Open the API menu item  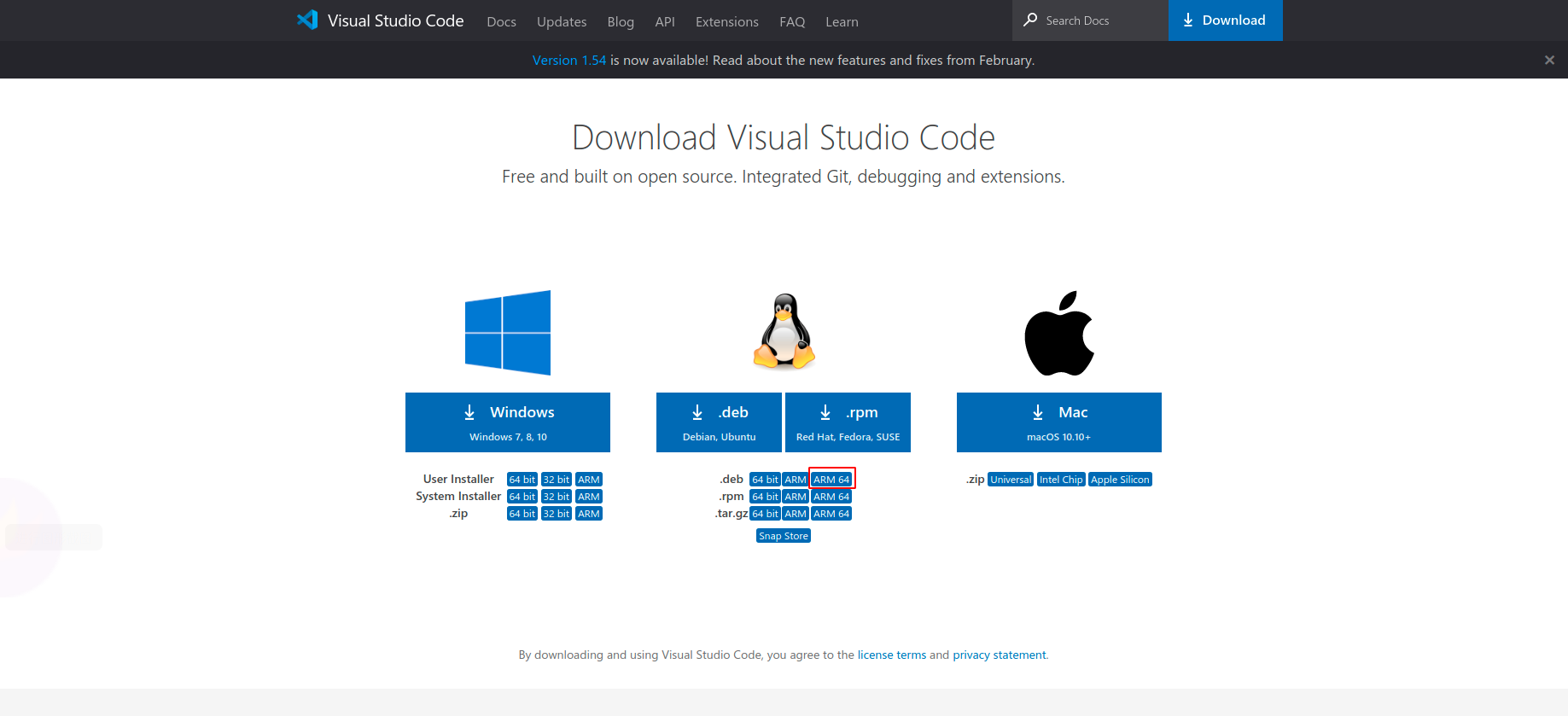pos(665,21)
